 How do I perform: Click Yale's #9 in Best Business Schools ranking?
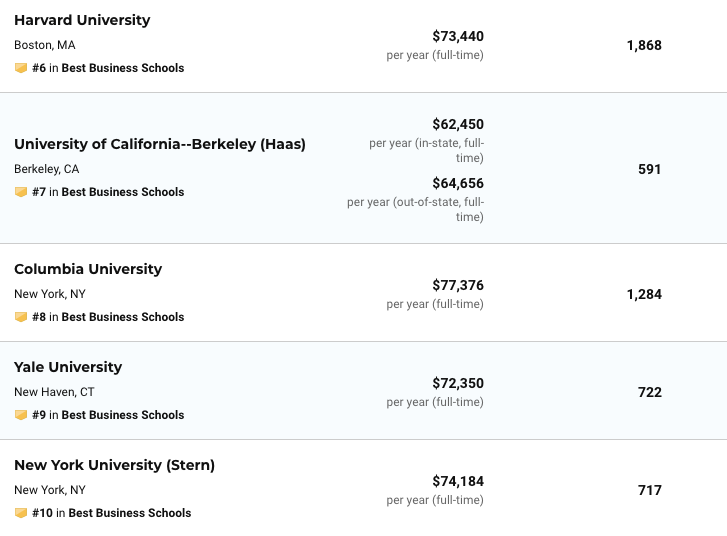click(108, 415)
